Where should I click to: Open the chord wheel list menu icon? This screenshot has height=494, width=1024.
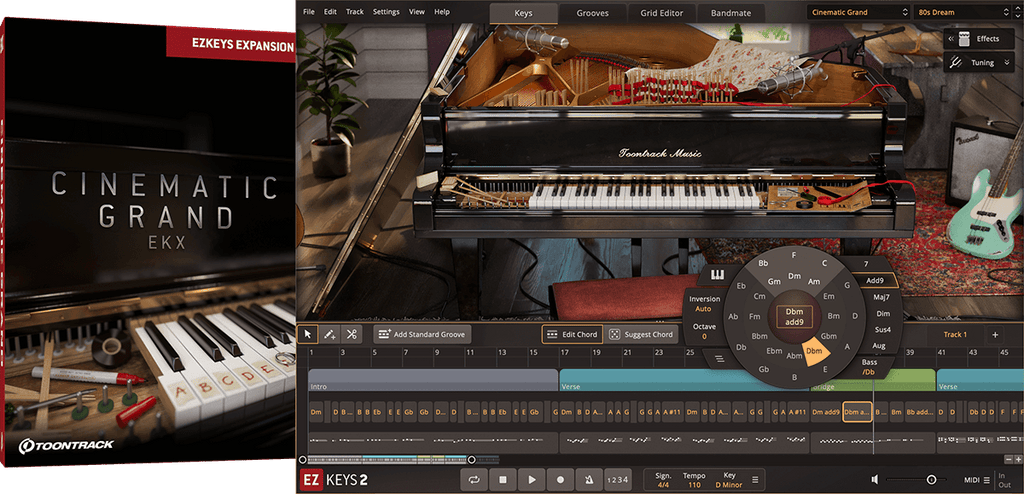click(x=719, y=358)
